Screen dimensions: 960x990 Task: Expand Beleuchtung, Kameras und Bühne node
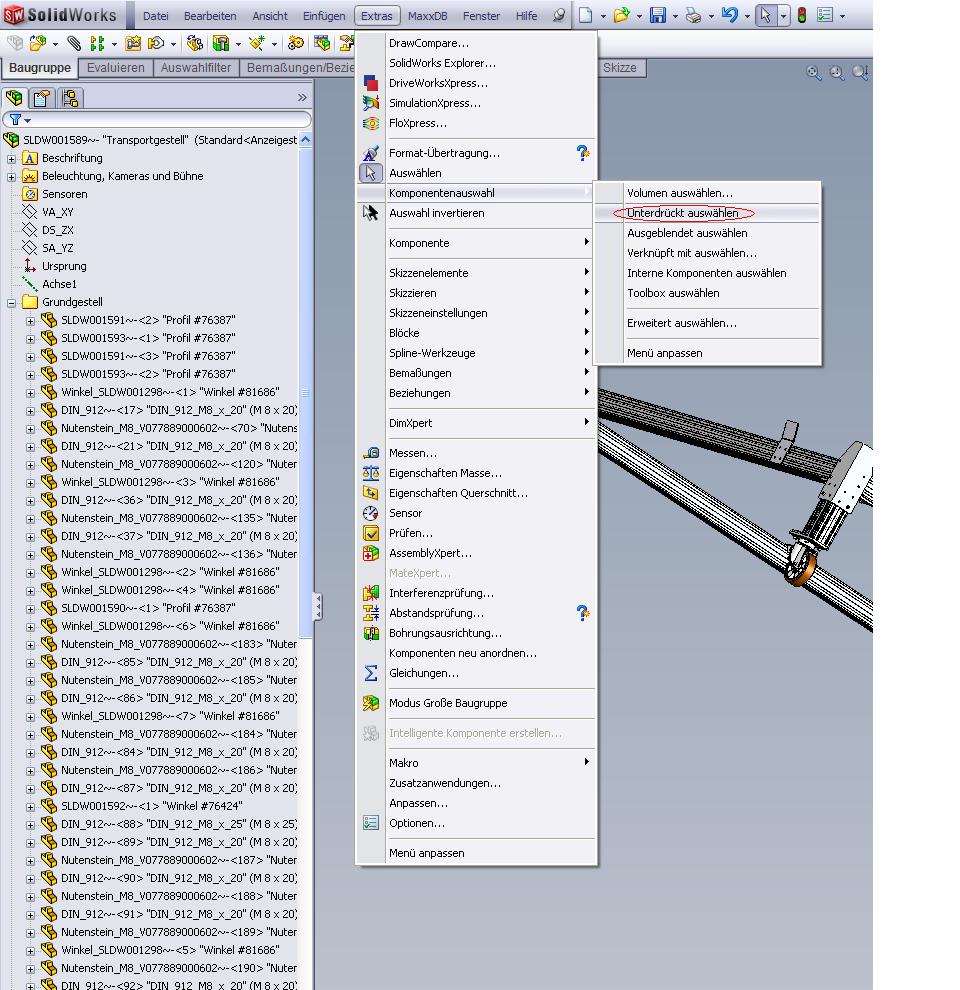[11, 177]
